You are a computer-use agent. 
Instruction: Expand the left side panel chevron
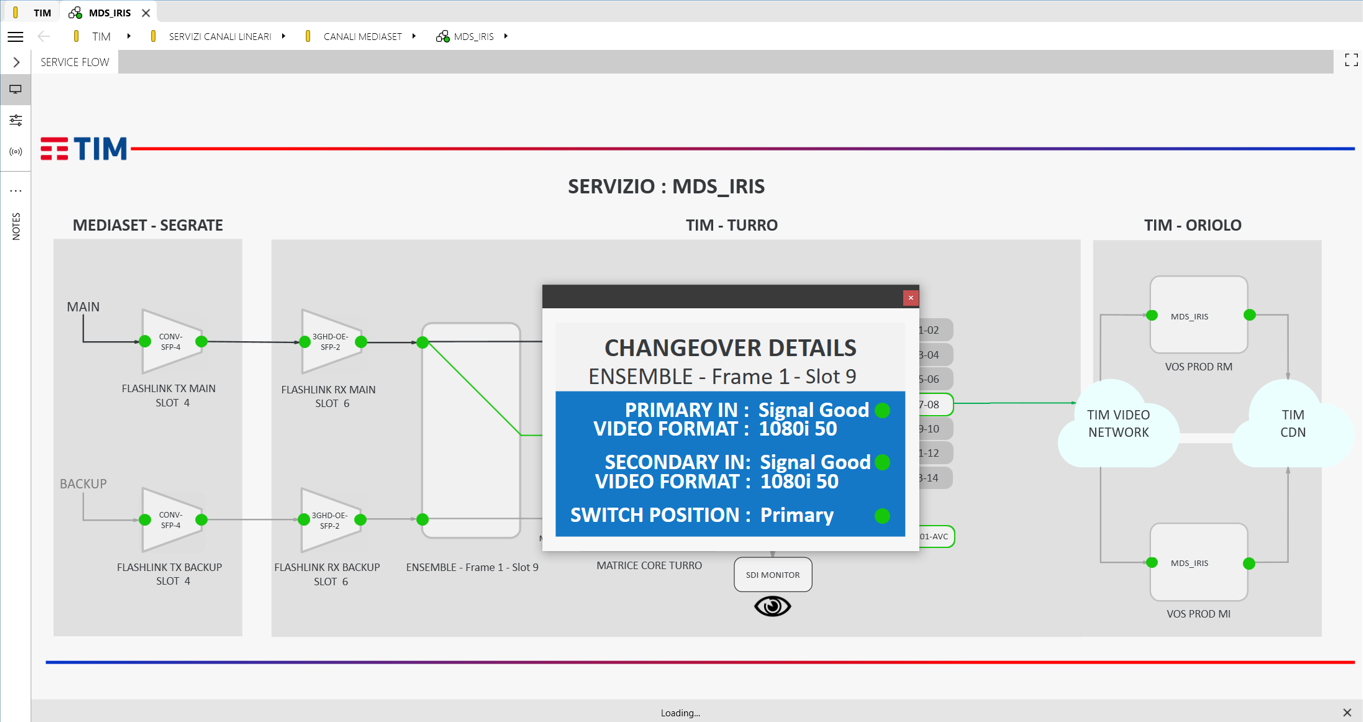coord(16,62)
